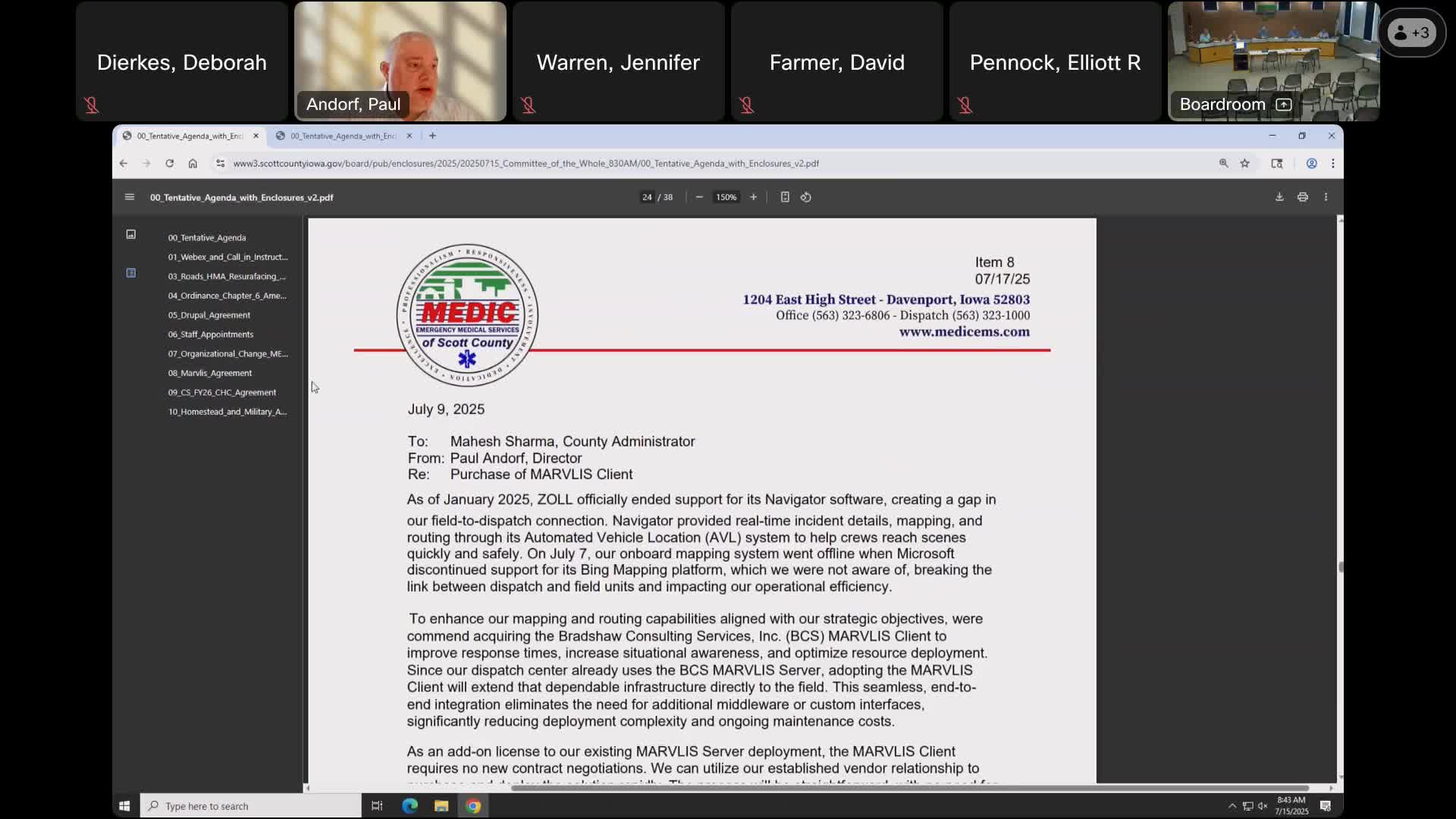The image size is (1456, 819).
Task: Open 08_Marvlis_Agreement from the sidebar list
Action: (x=210, y=372)
